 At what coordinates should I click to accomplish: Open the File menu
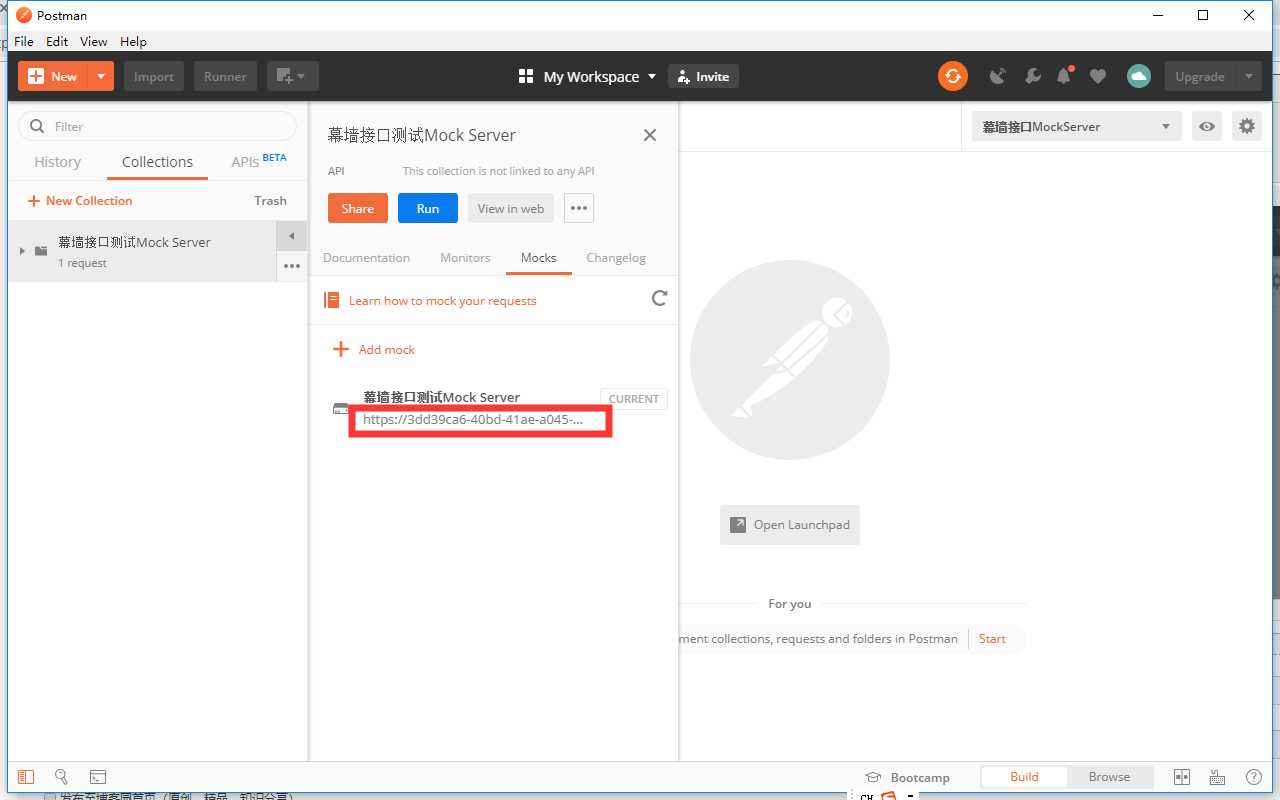point(24,42)
